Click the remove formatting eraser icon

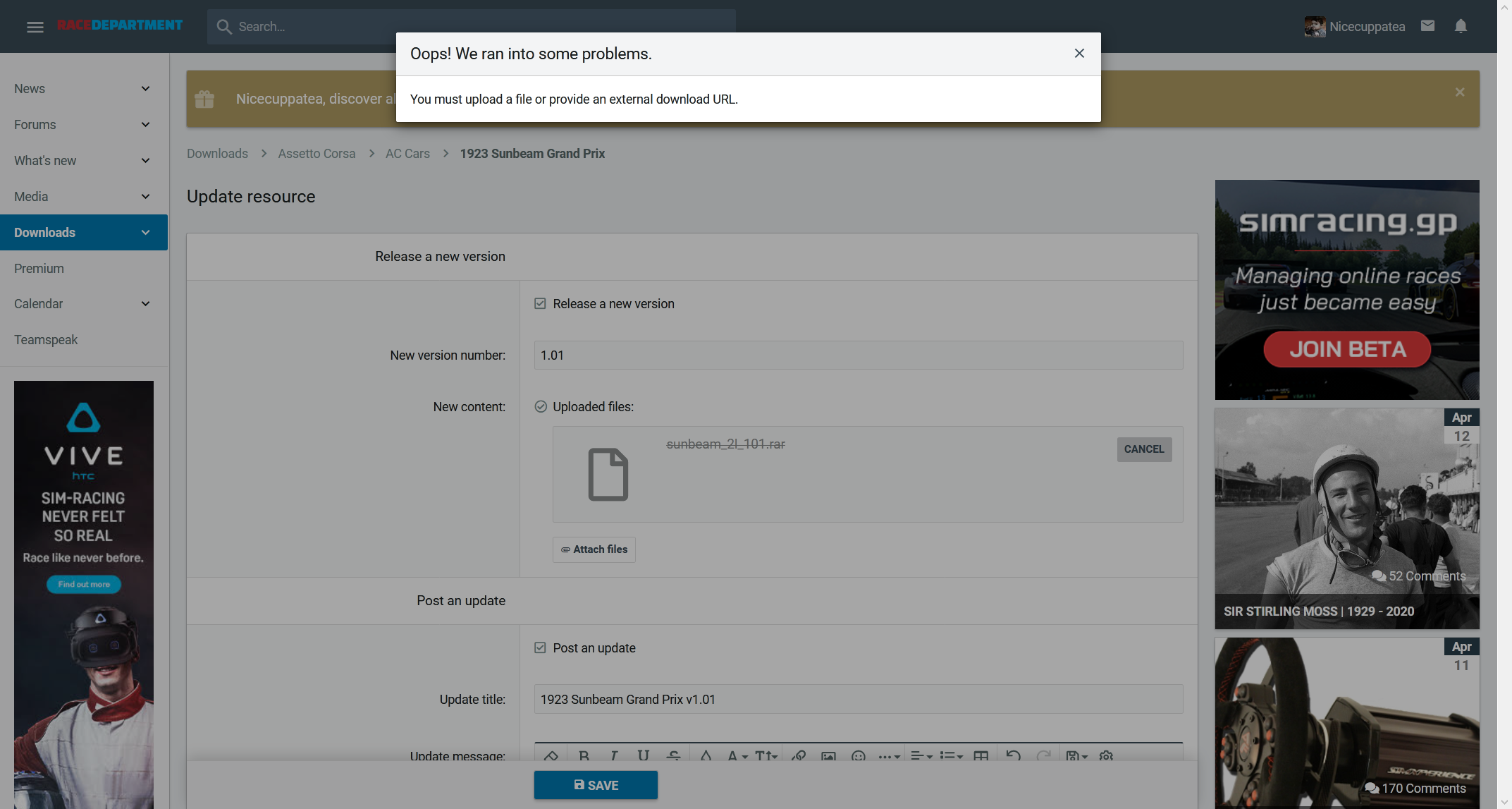coord(551,755)
